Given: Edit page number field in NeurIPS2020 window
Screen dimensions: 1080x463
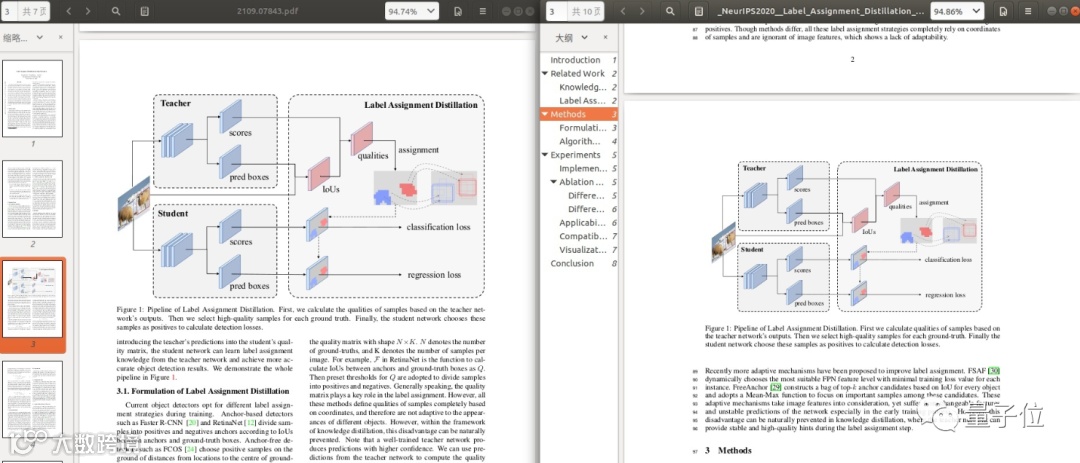Looking at the screenshot, I should point(555,11).
